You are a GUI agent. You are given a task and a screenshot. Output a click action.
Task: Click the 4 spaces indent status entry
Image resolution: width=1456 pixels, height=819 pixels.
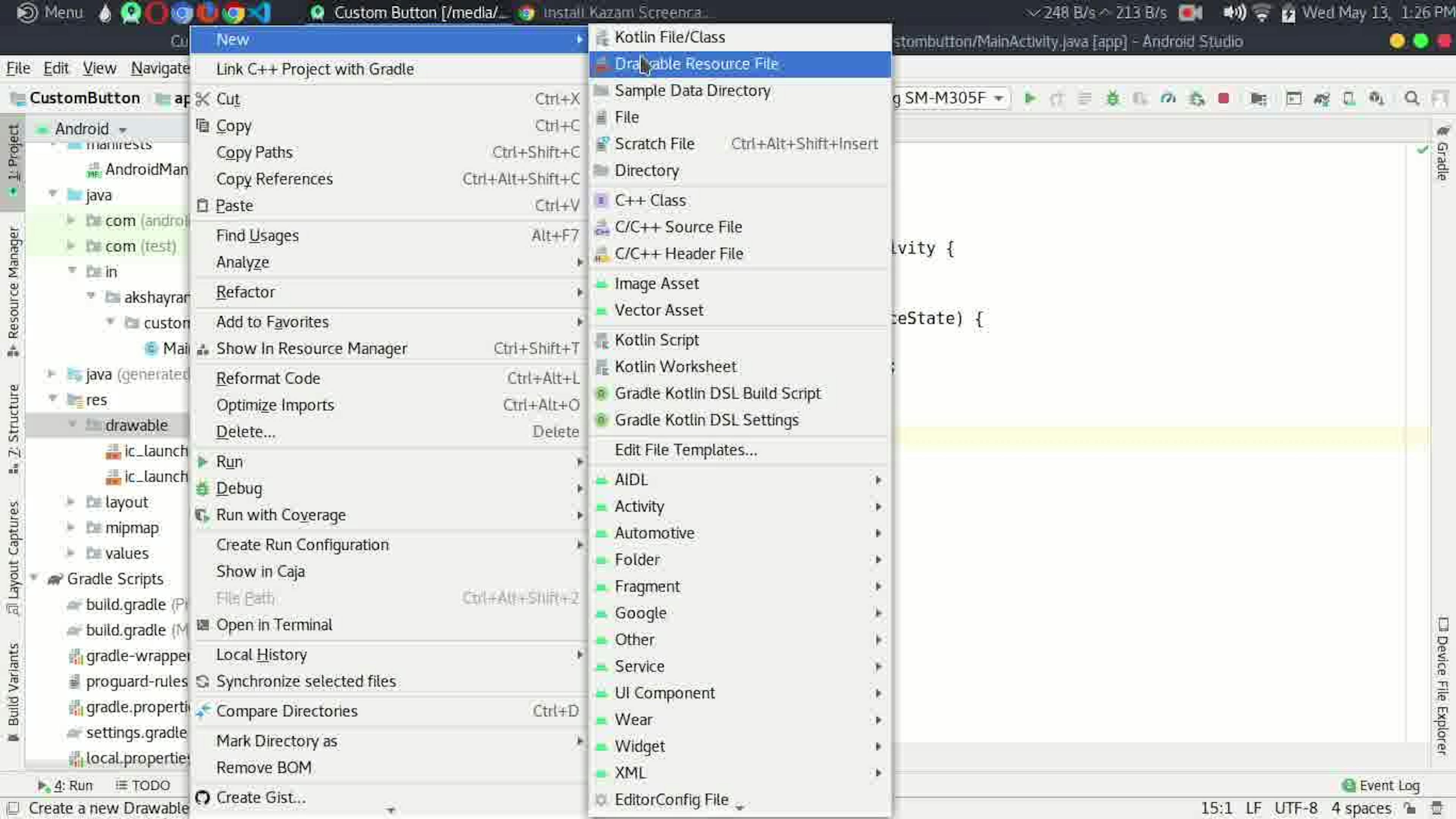[1361, 808]
